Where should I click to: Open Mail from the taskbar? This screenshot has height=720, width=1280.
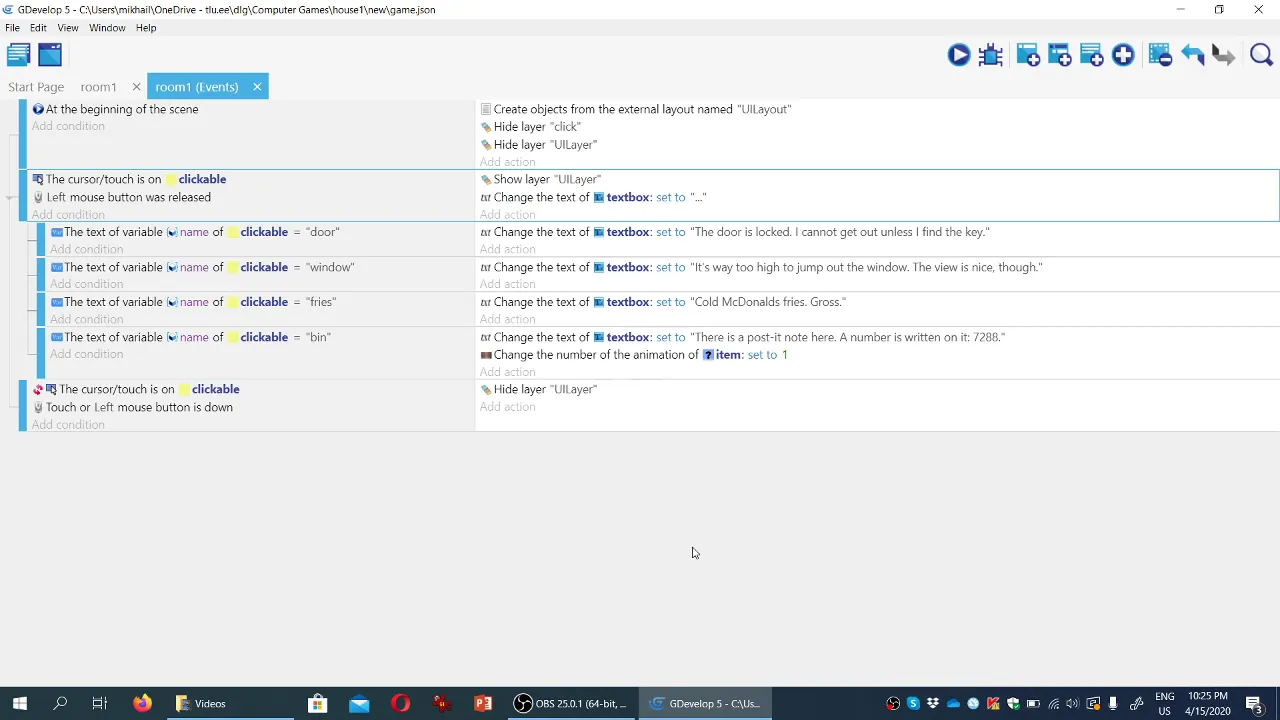coord(359,704)
